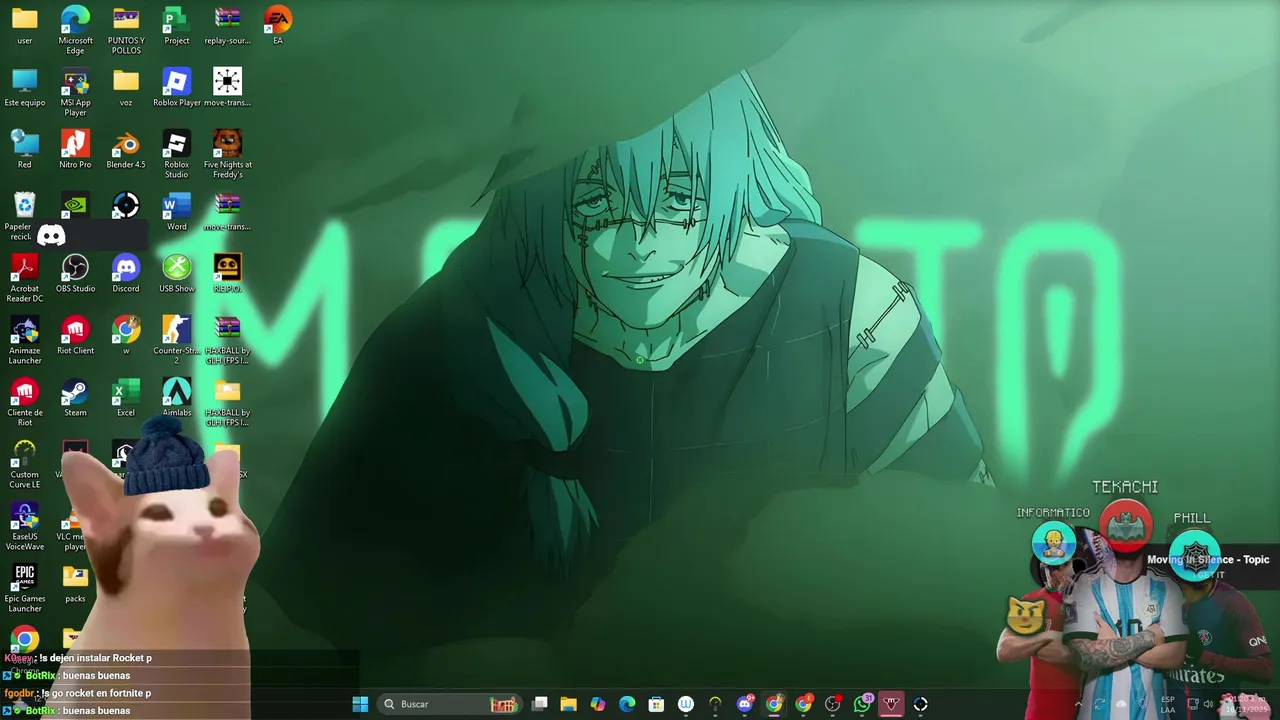Select the NVIDIA desktop icon
The width and height of the screenshot is (1280, 720).
[75, 206]
